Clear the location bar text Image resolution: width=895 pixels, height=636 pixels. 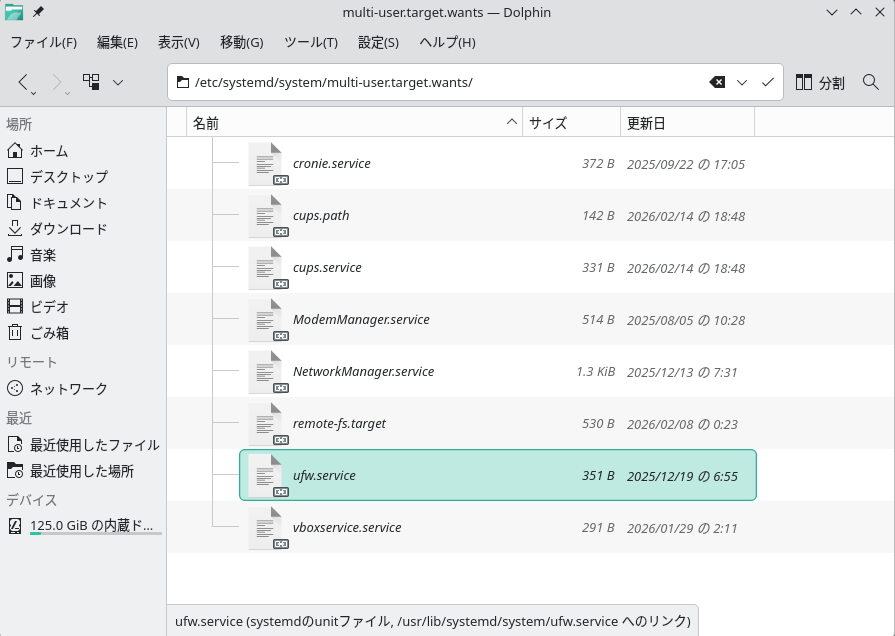click(x=717, y=82)
